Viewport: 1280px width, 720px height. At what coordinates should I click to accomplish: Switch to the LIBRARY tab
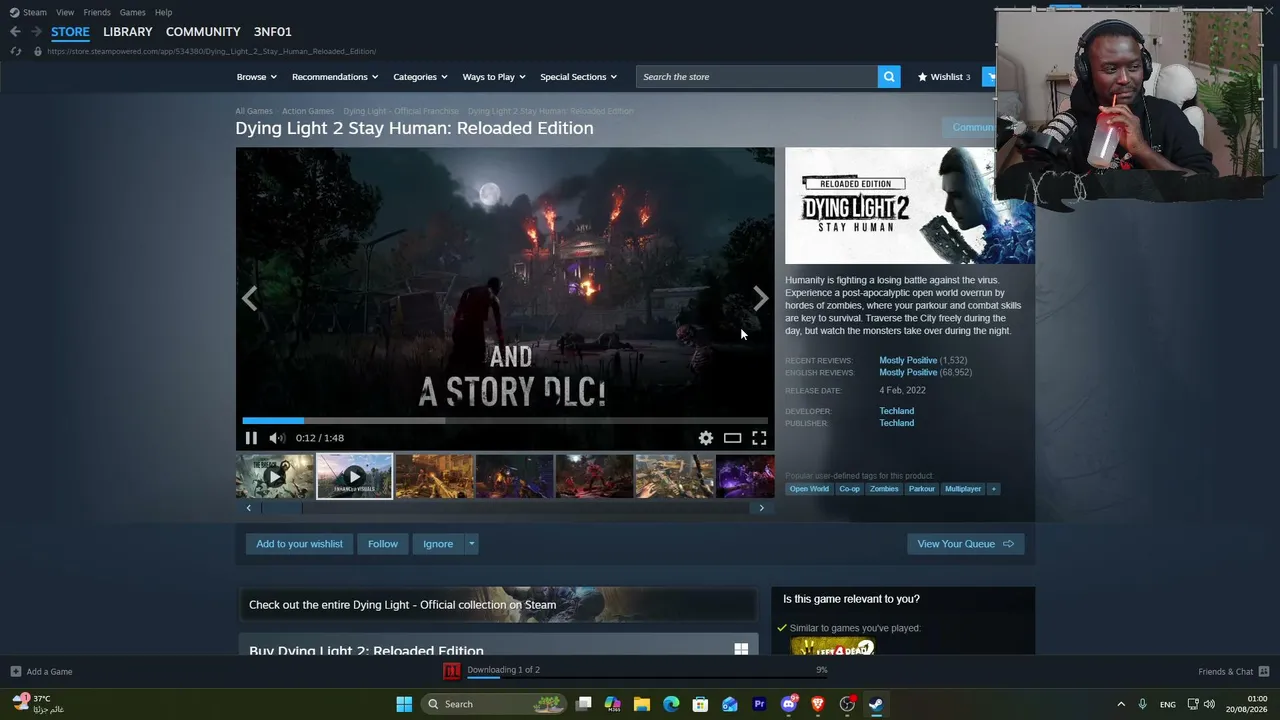(x=128, y=32)
